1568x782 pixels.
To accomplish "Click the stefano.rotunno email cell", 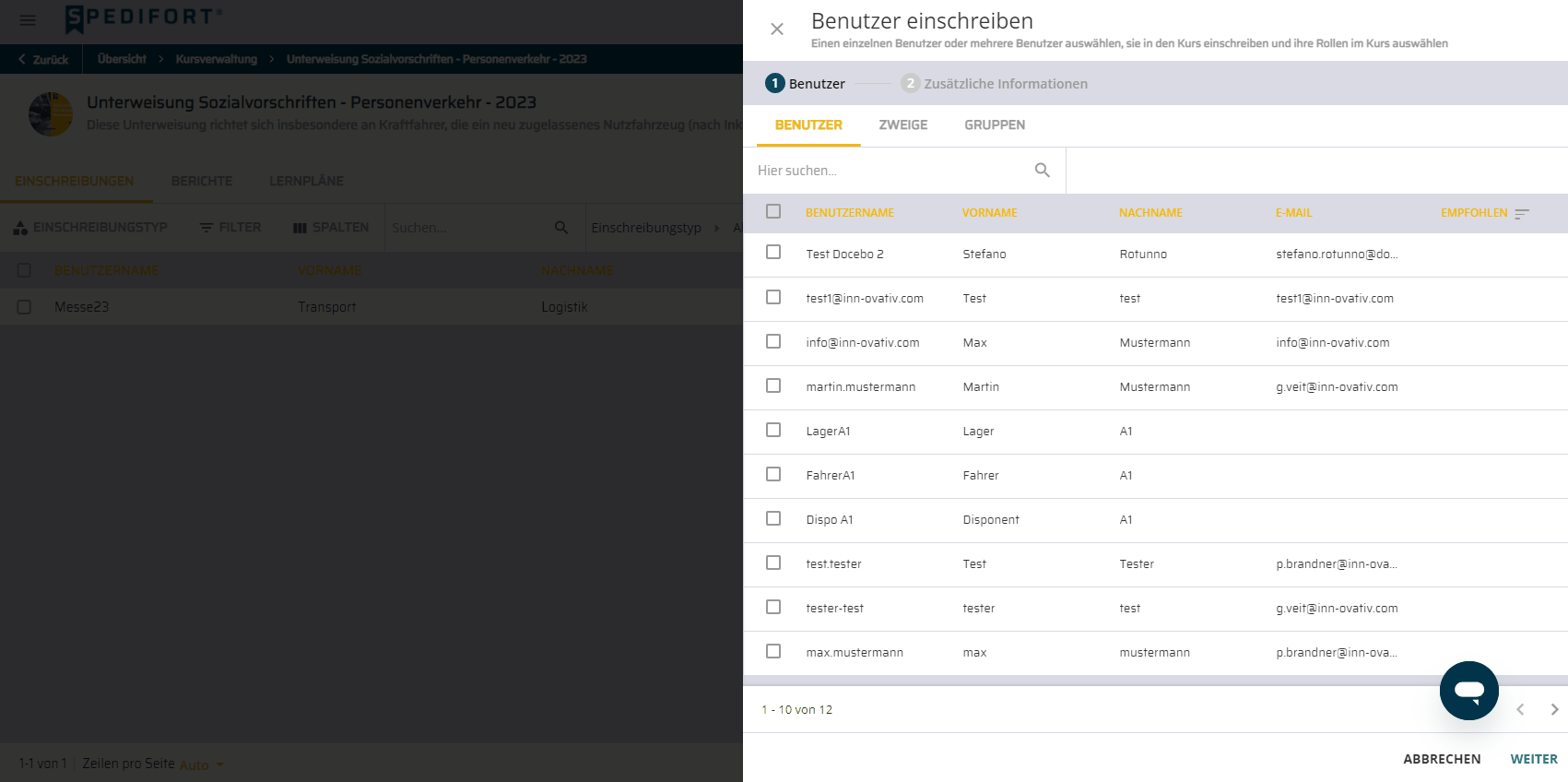I will click(x=1337, y=254).
